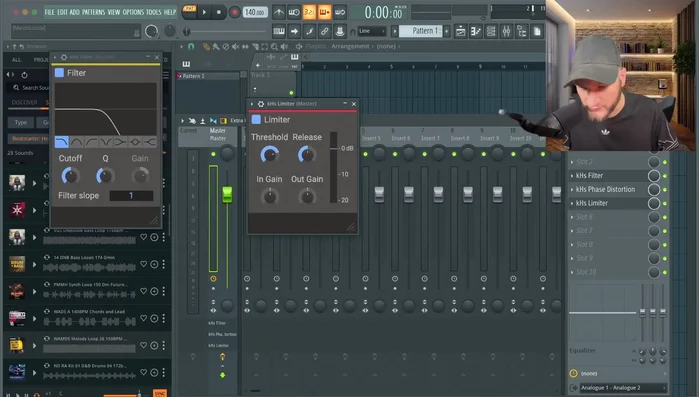Viewport: 699px width, 397px height.
Task: Click the Play button in transport
Action: pos(204,12)
